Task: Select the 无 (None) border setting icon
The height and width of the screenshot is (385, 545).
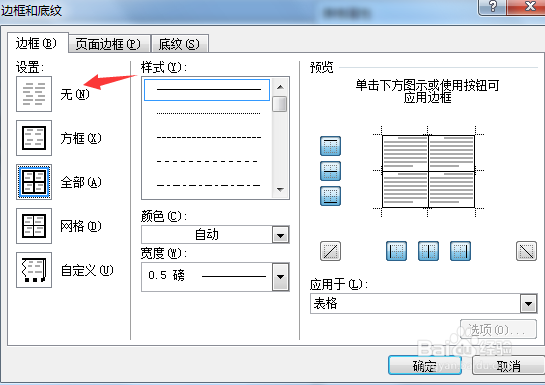Action: click(34, 94)
